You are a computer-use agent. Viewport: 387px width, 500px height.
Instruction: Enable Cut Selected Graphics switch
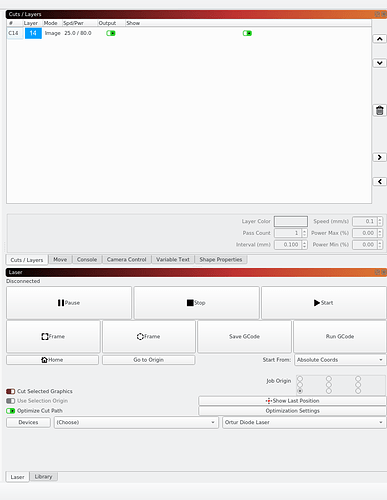[x=11, y=391]
